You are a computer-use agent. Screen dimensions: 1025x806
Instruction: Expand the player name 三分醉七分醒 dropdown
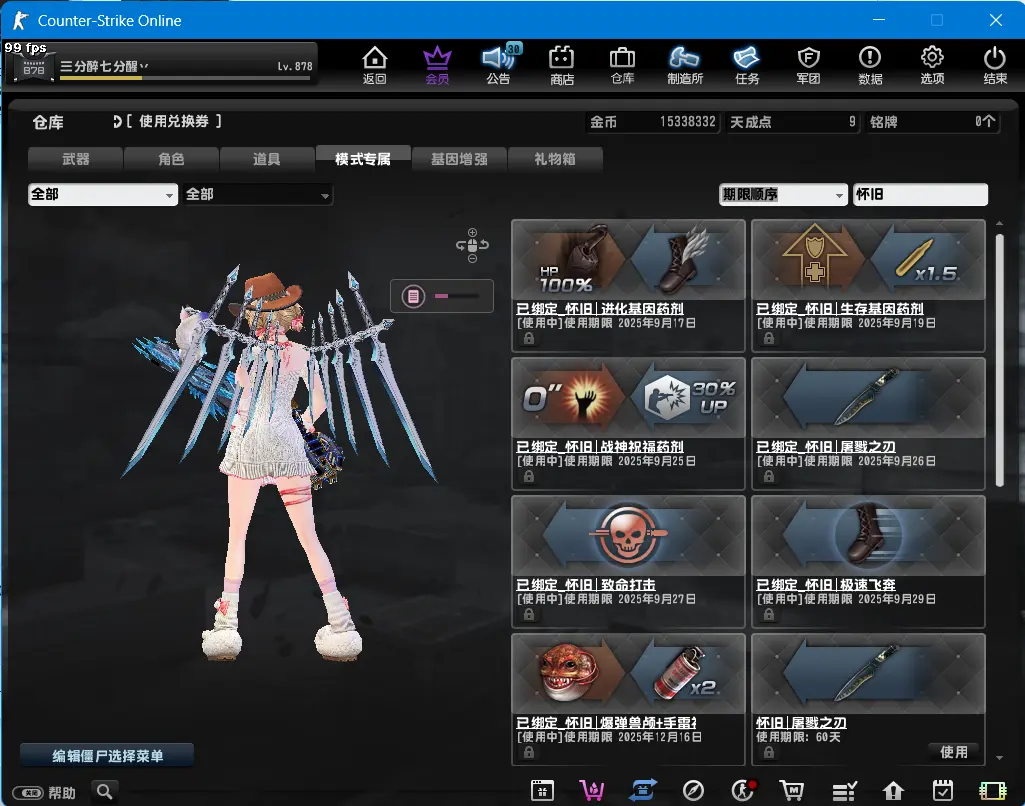tap(144, 66)
